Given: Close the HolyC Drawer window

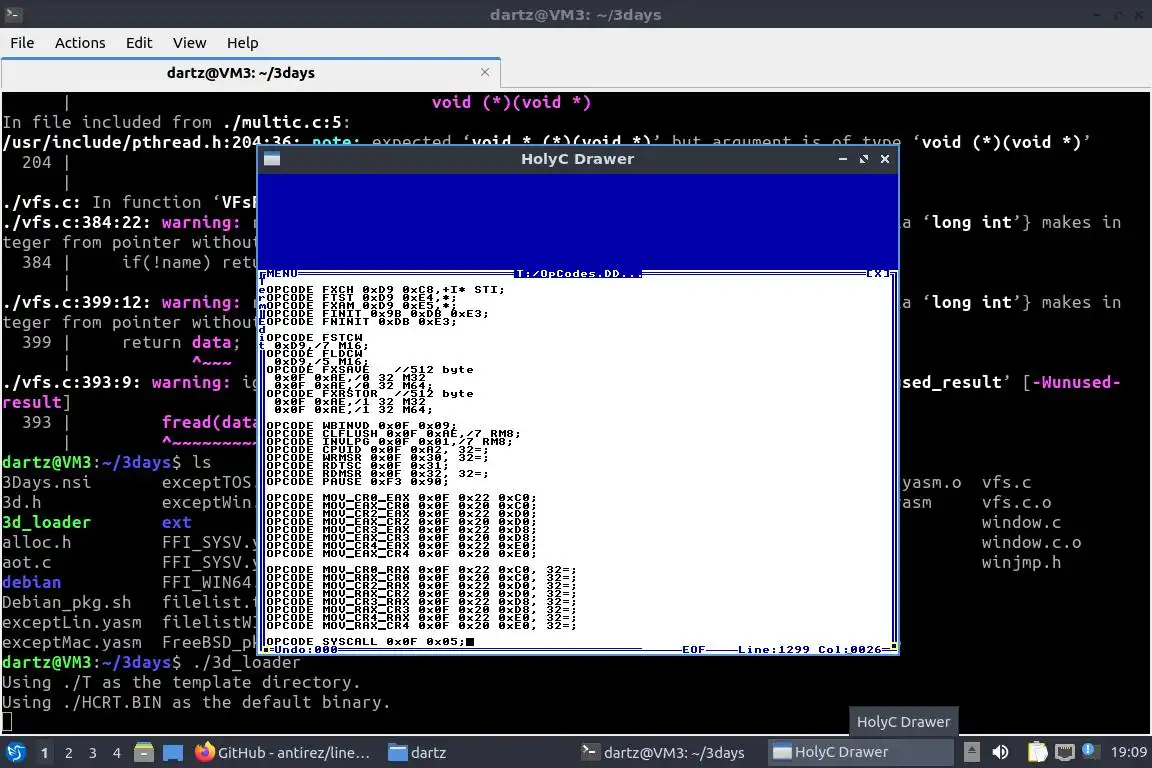Looking at the screenshot, I should [885, 159].
